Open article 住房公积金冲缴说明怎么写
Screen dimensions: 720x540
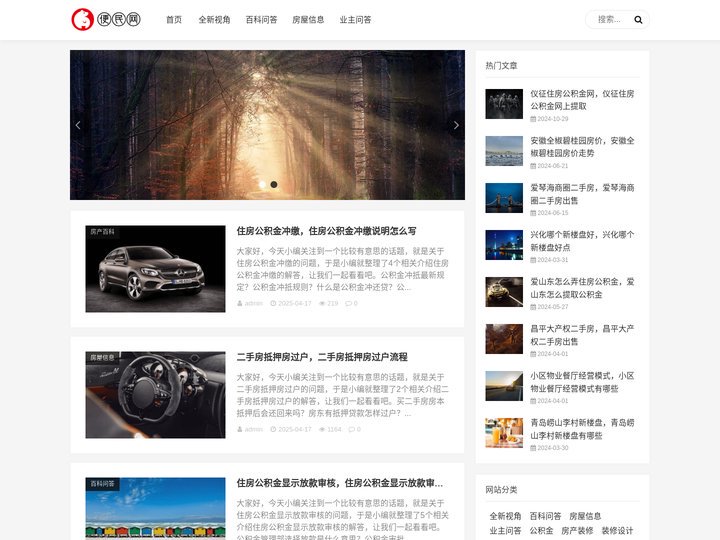326,231
